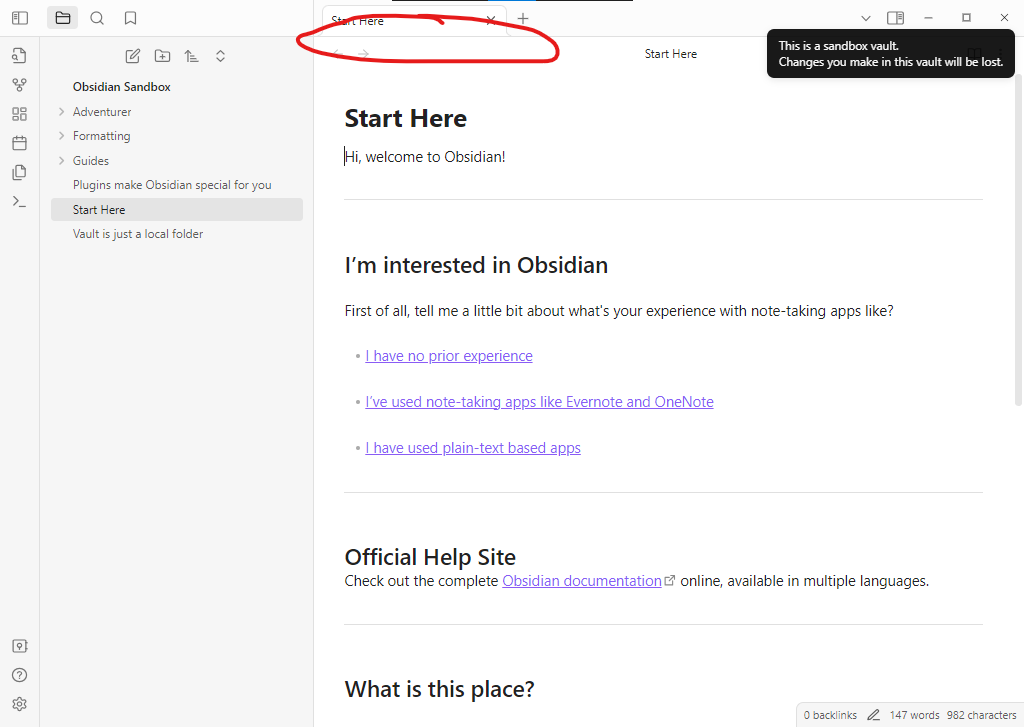Switch to the Search tab

(96, 17)
